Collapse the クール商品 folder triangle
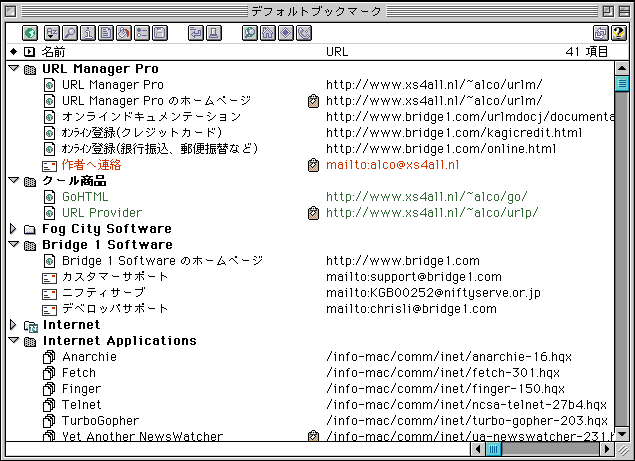Image resolution: width=635 pixels, height=461 pixels. tap(14, 180)
